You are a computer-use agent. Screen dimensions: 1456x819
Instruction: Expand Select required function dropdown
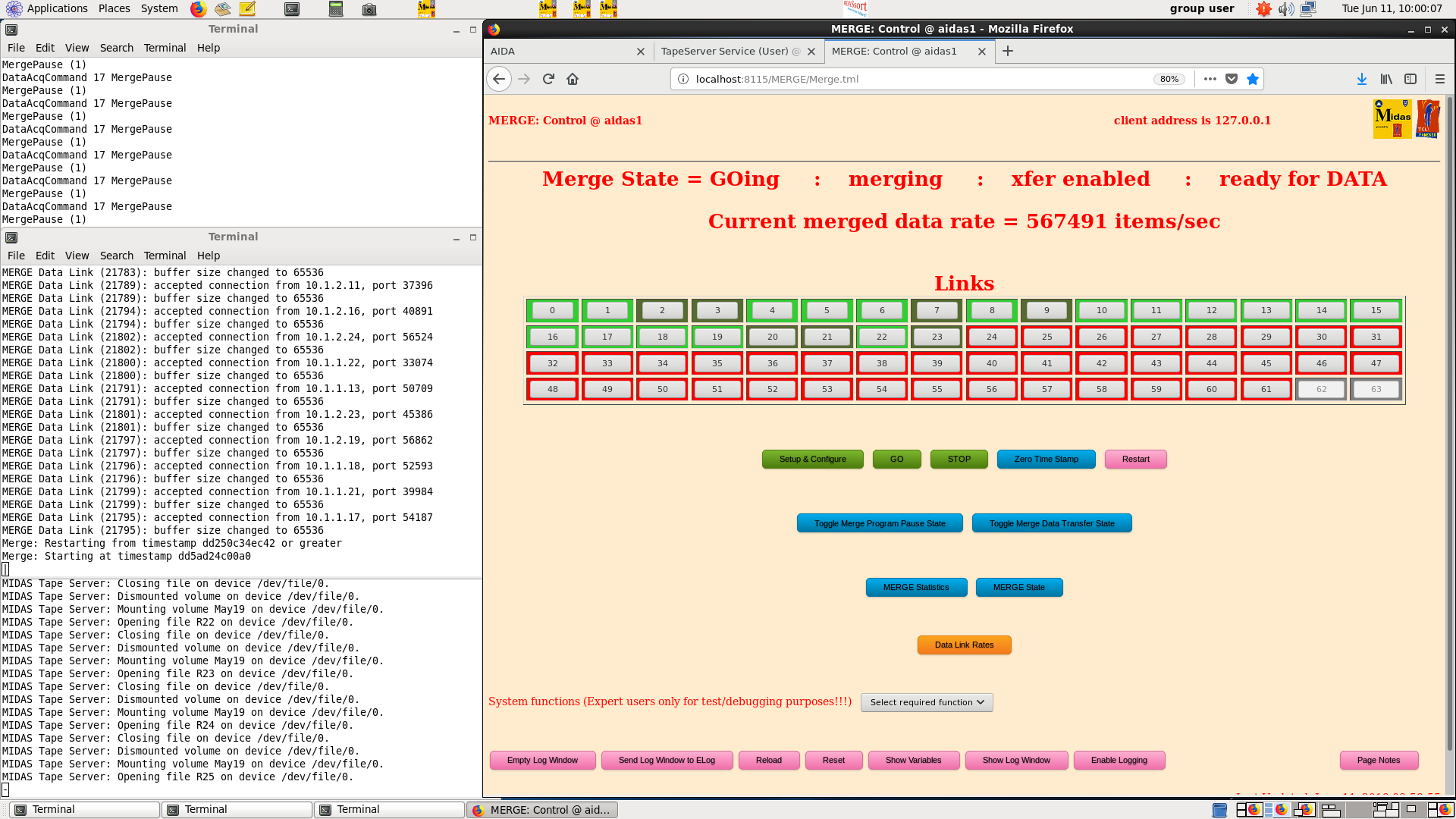pos(927,702)
